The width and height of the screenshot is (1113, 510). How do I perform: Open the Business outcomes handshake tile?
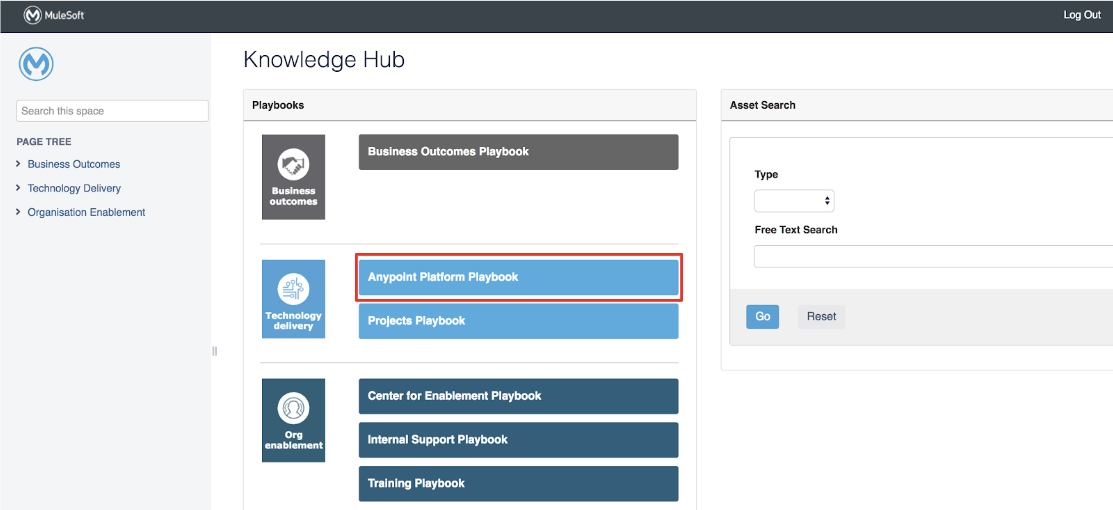[x=293, y=177]
